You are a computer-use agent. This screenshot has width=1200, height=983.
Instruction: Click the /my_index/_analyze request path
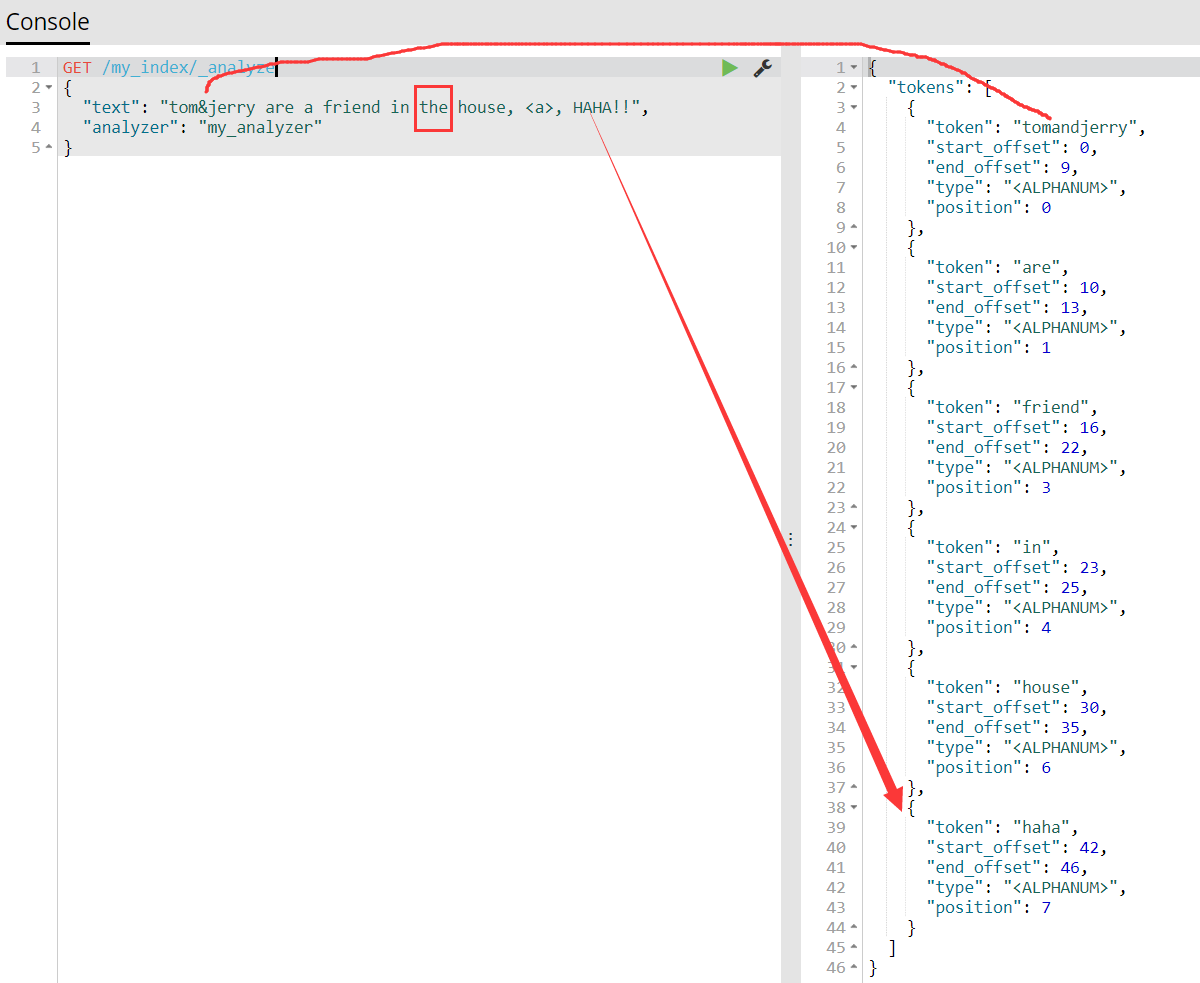[x=188, y=67]
